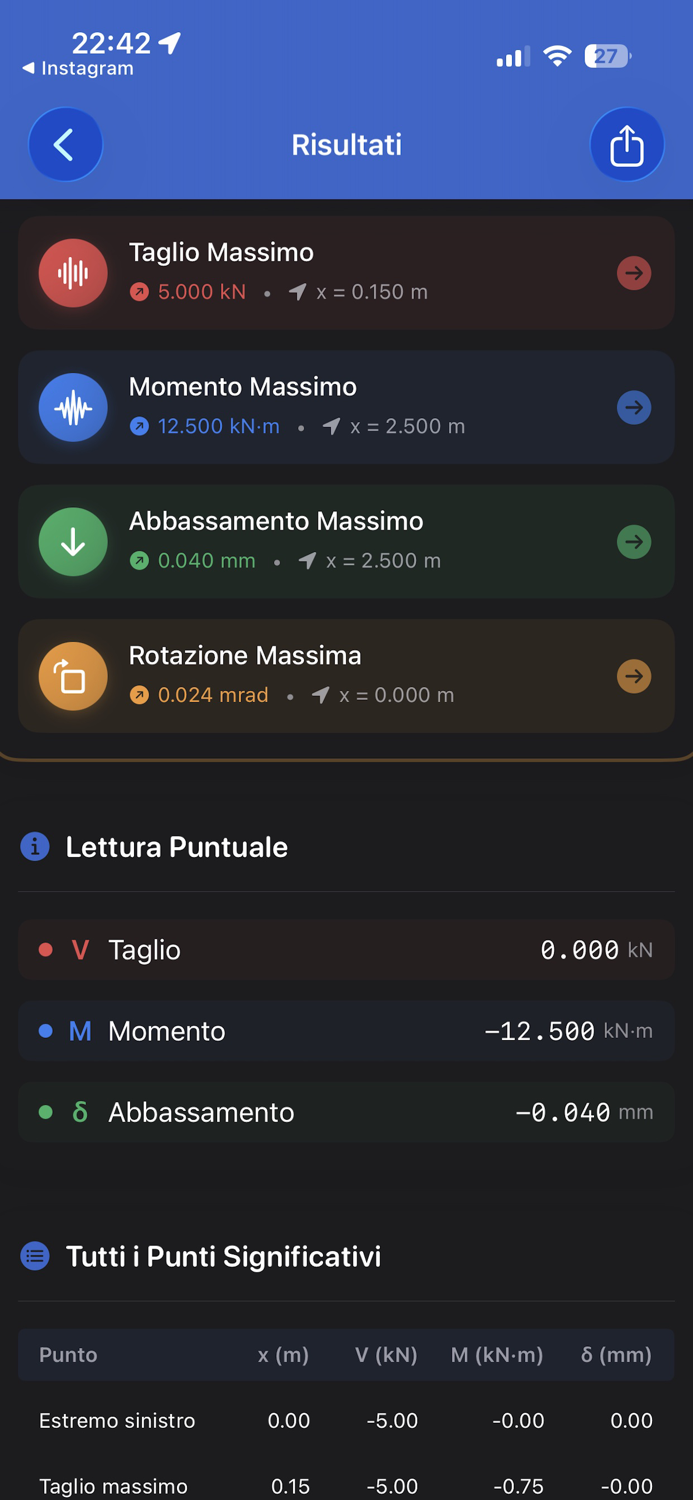Tap the orange Rotazione Massima rotation icon
The image size is (693, 1500).
[x=72, y=676]
